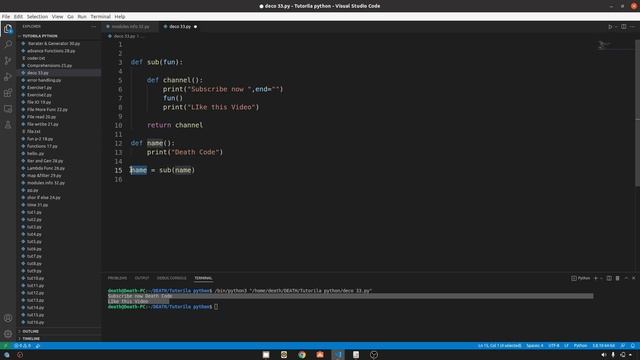Open the Explorer view in the activity bar

click(x=8, y=29)
